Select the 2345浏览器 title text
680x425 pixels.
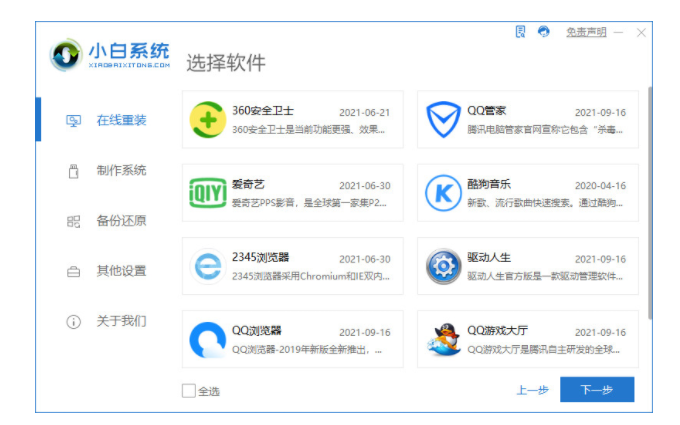260,257
